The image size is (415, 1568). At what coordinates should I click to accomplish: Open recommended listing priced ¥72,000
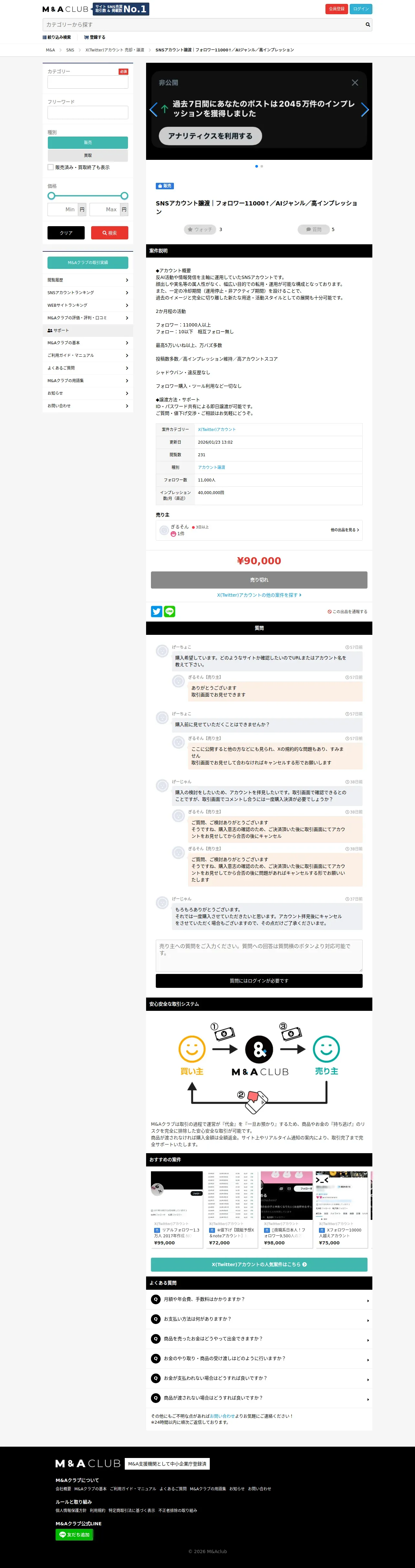pyautogui.click(x=231, y=1209)
